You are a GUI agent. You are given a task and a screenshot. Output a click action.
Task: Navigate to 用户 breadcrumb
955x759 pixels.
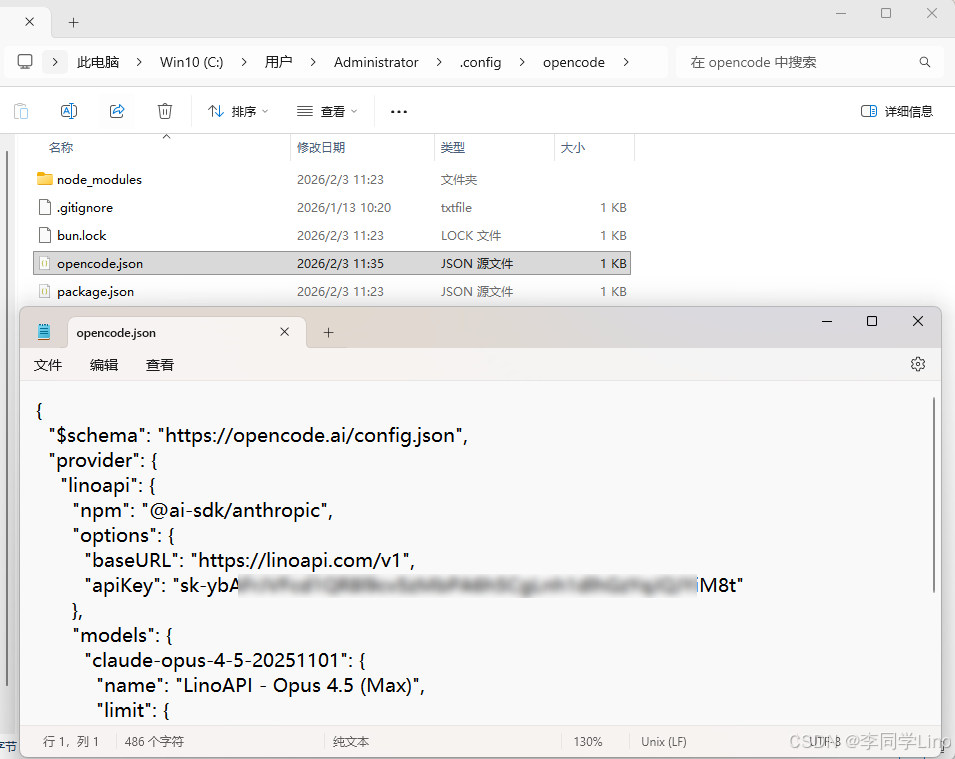tap(278, 62)
